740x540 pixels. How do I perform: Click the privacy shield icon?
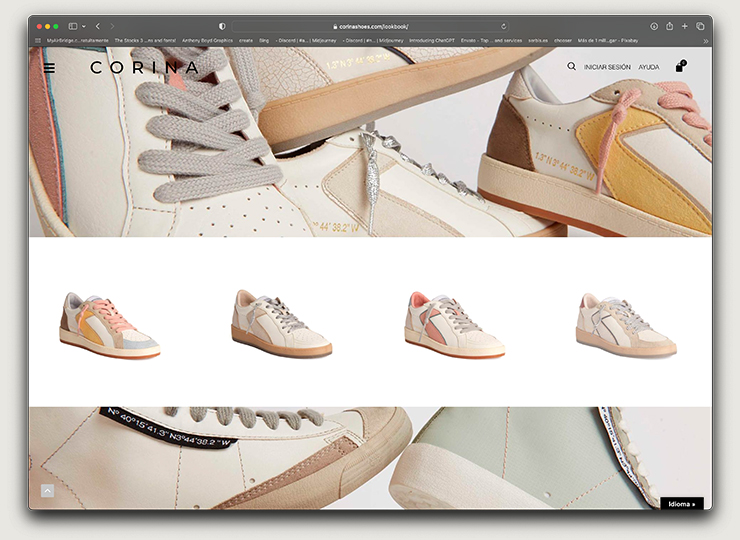pyautogui.click(x=222, y=26)
